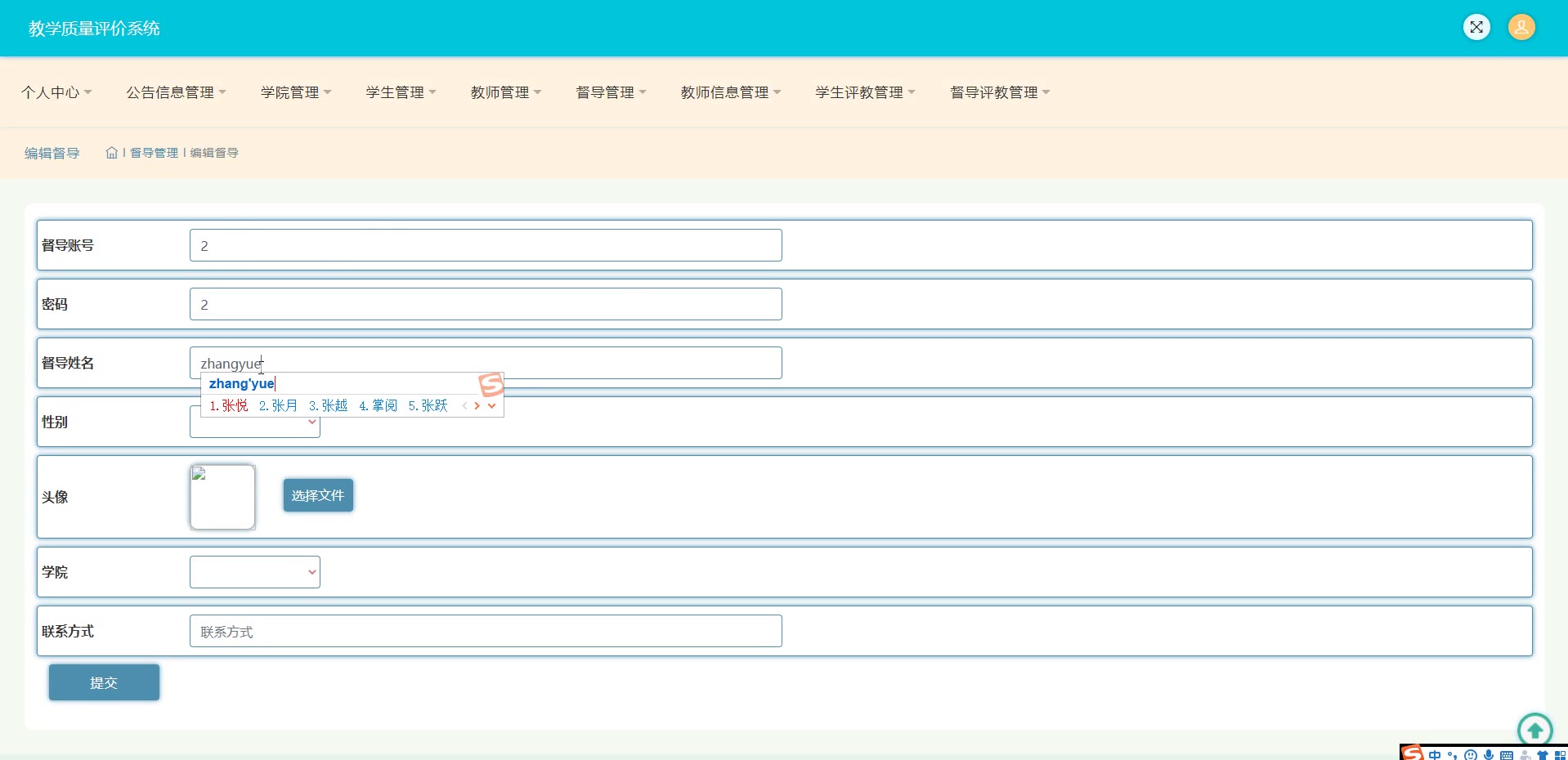
Task: Click the zhang'yue pinyin composition text
Action: pos(242,383)
